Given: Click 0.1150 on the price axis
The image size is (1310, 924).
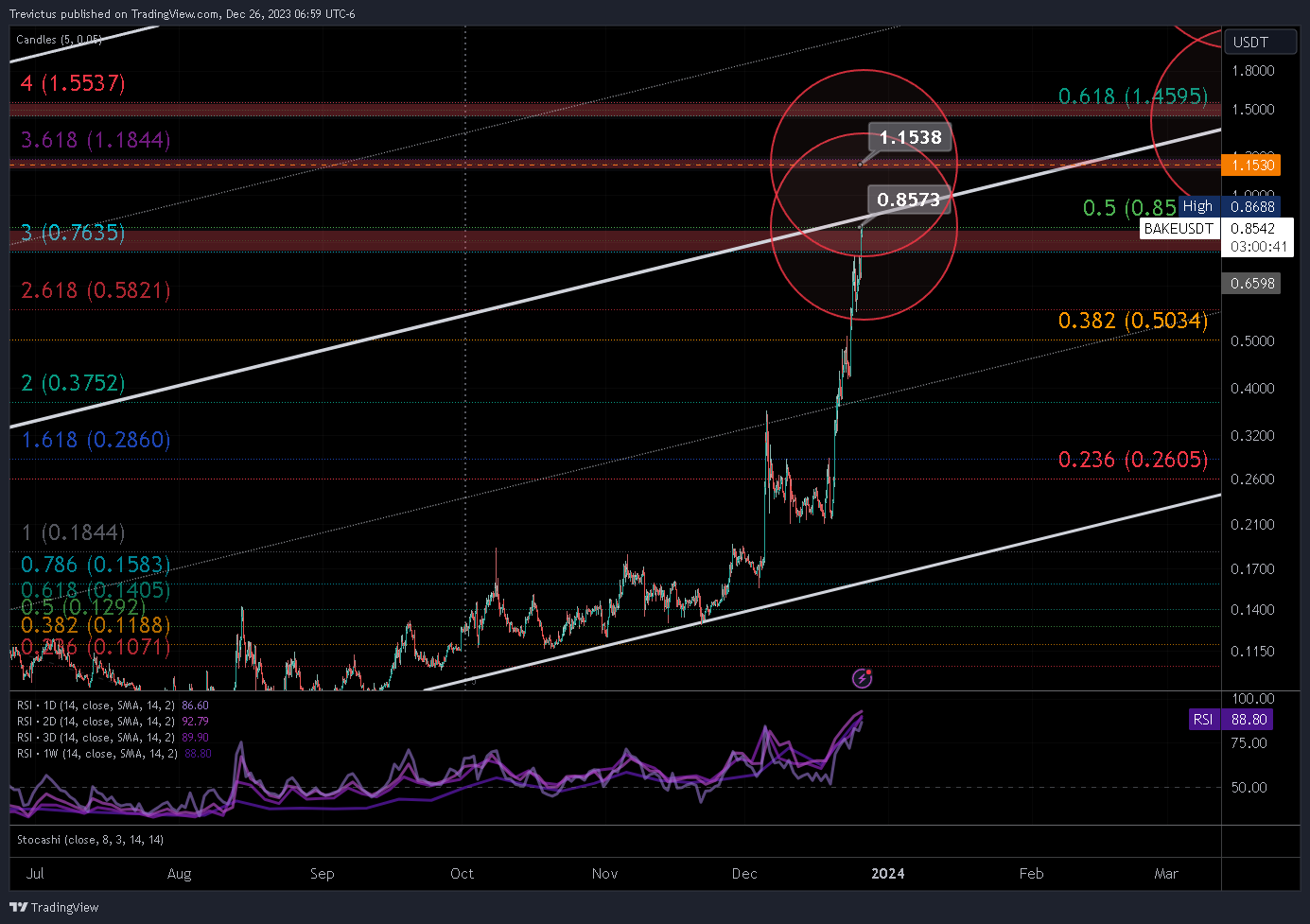Looking at the screenshot, I should click(x=1252, y=652).
